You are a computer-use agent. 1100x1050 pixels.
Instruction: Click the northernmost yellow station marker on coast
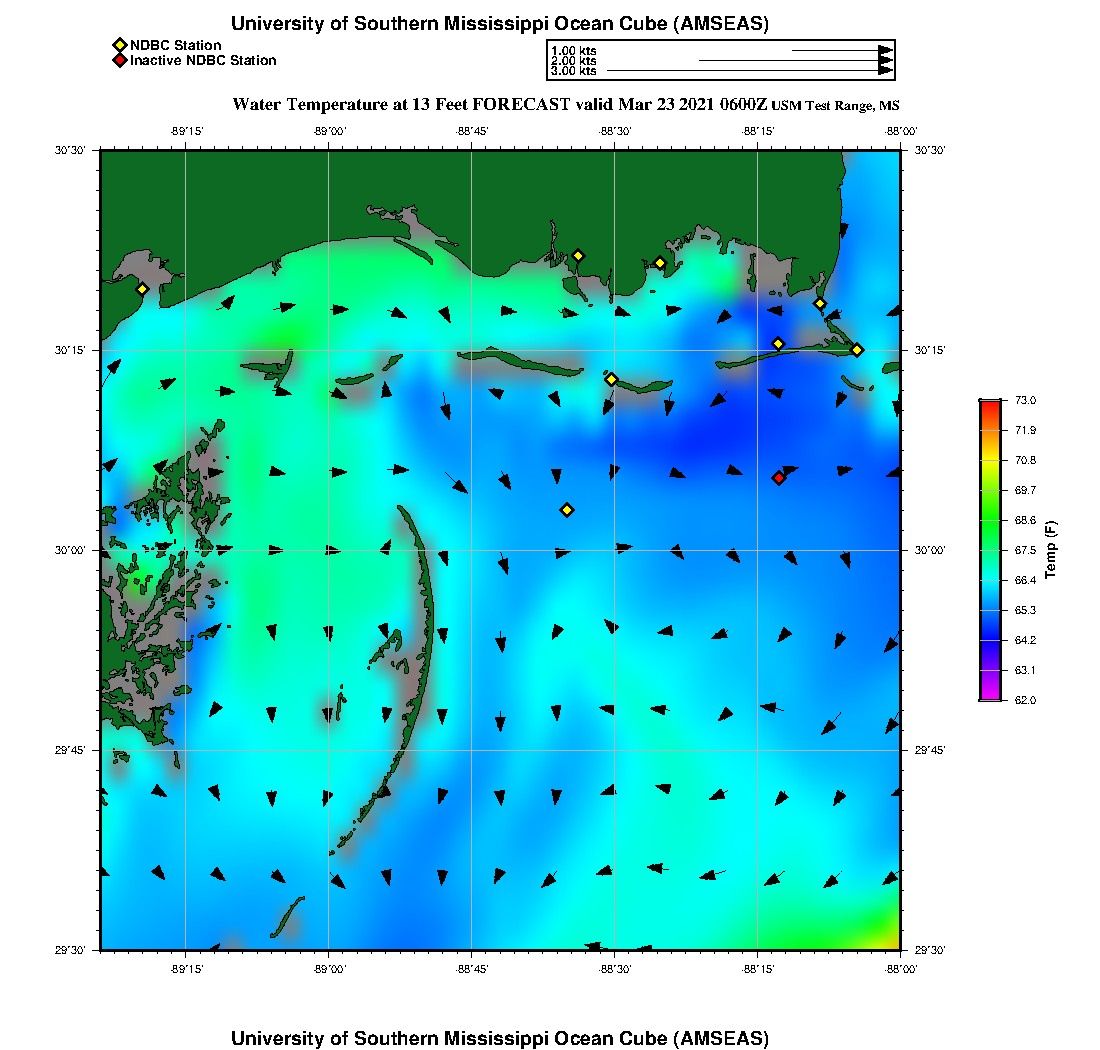coord(577,255)
